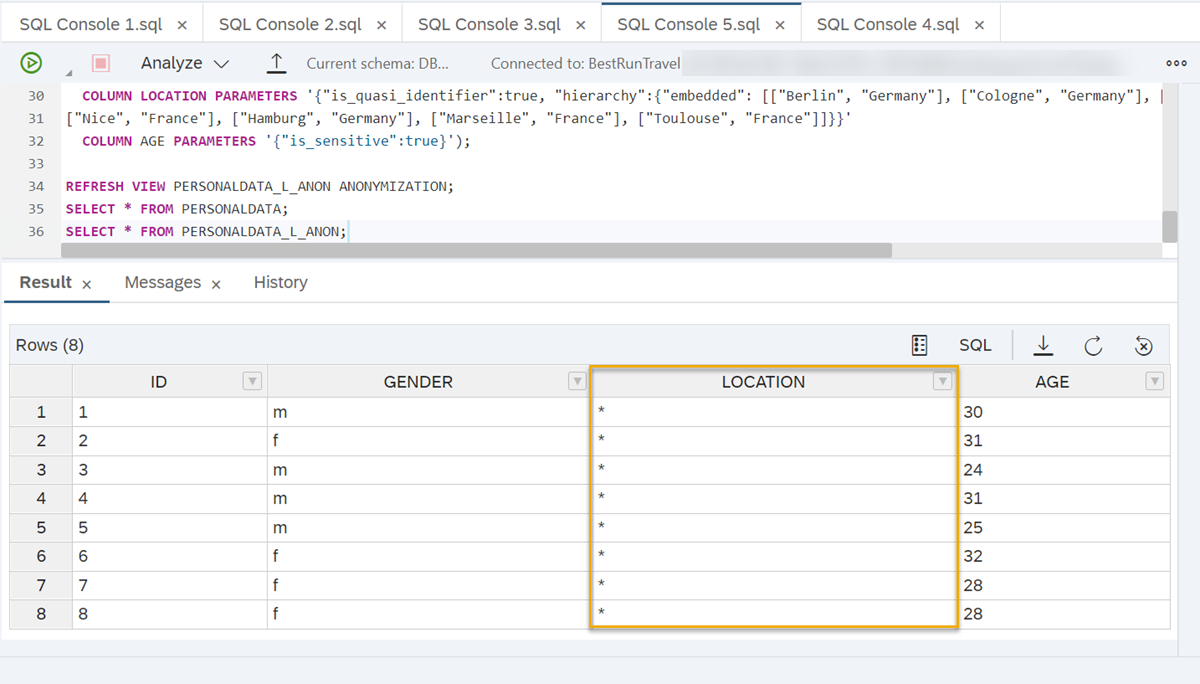
Task: Refresh the result table
Action: [x=1093, y=345]
